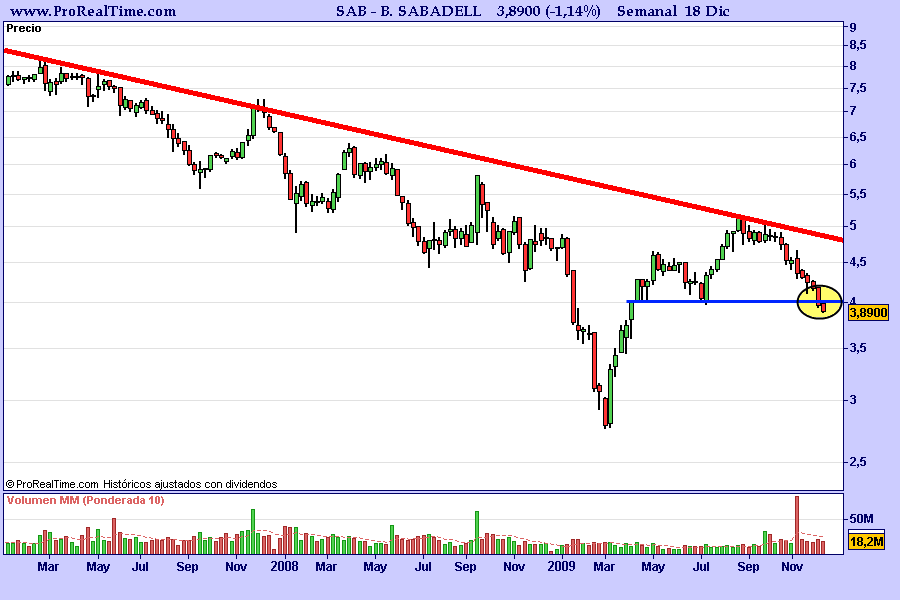Screen dimensions: 900x600
Task: Click the 9 price axis label
Action: pos(853,28)
